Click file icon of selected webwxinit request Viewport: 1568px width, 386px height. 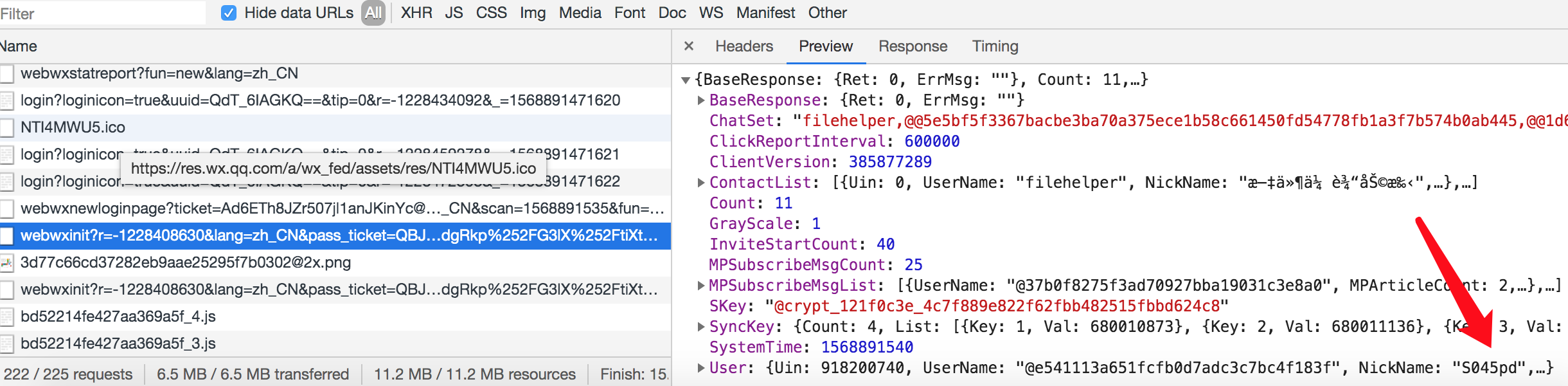[x=7, y=235]
